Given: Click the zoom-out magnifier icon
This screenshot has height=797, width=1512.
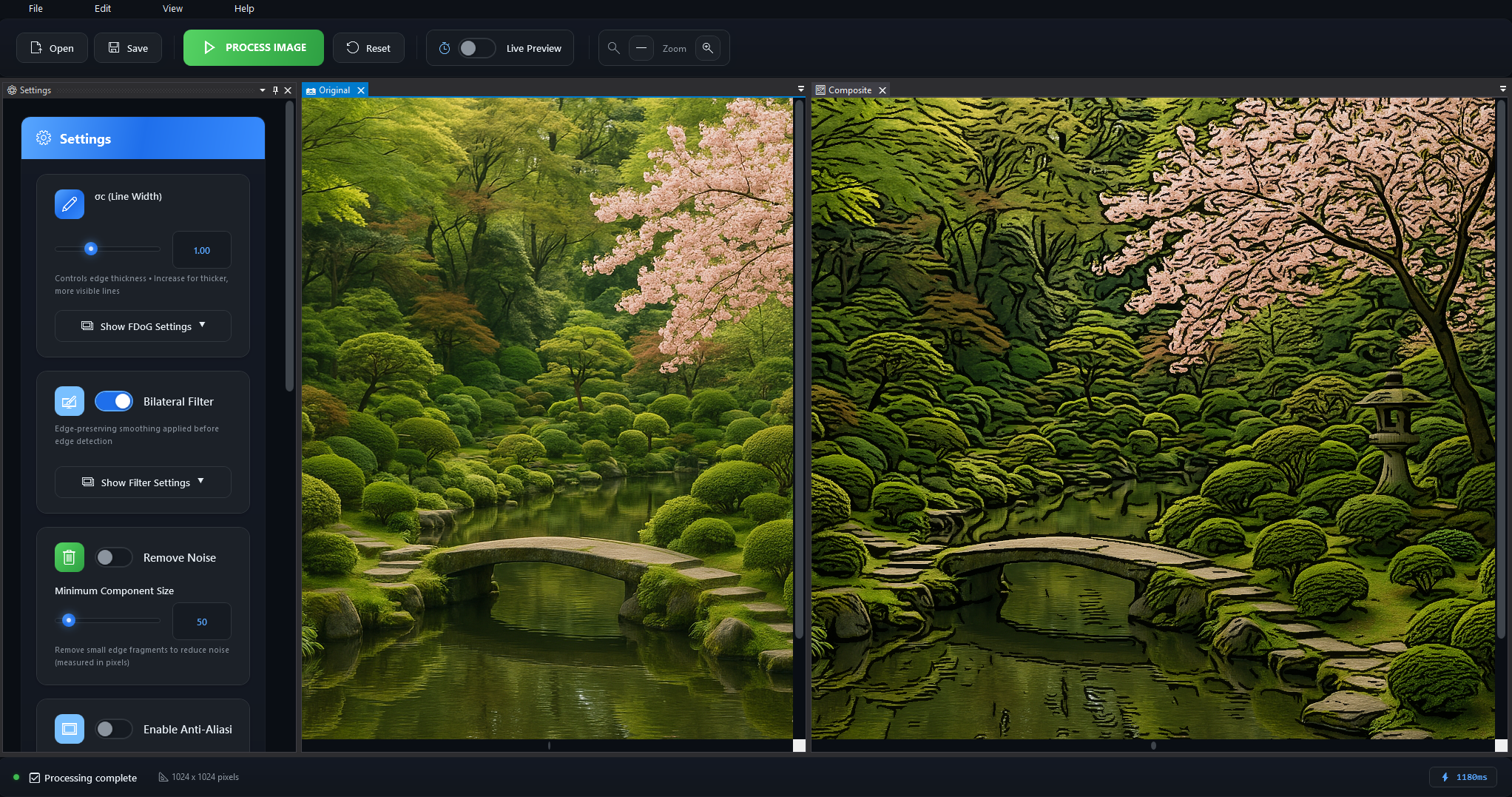Looking at the screenshot, I should [613, 47].
